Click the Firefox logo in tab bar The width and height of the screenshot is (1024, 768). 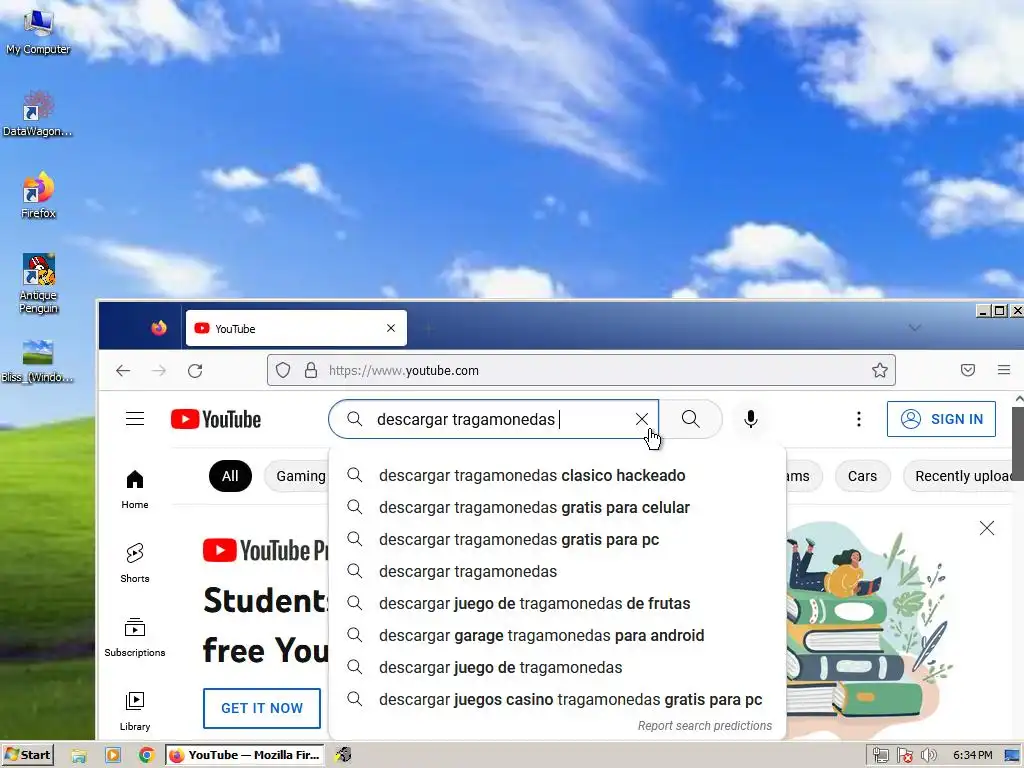[x=159, y=328]
